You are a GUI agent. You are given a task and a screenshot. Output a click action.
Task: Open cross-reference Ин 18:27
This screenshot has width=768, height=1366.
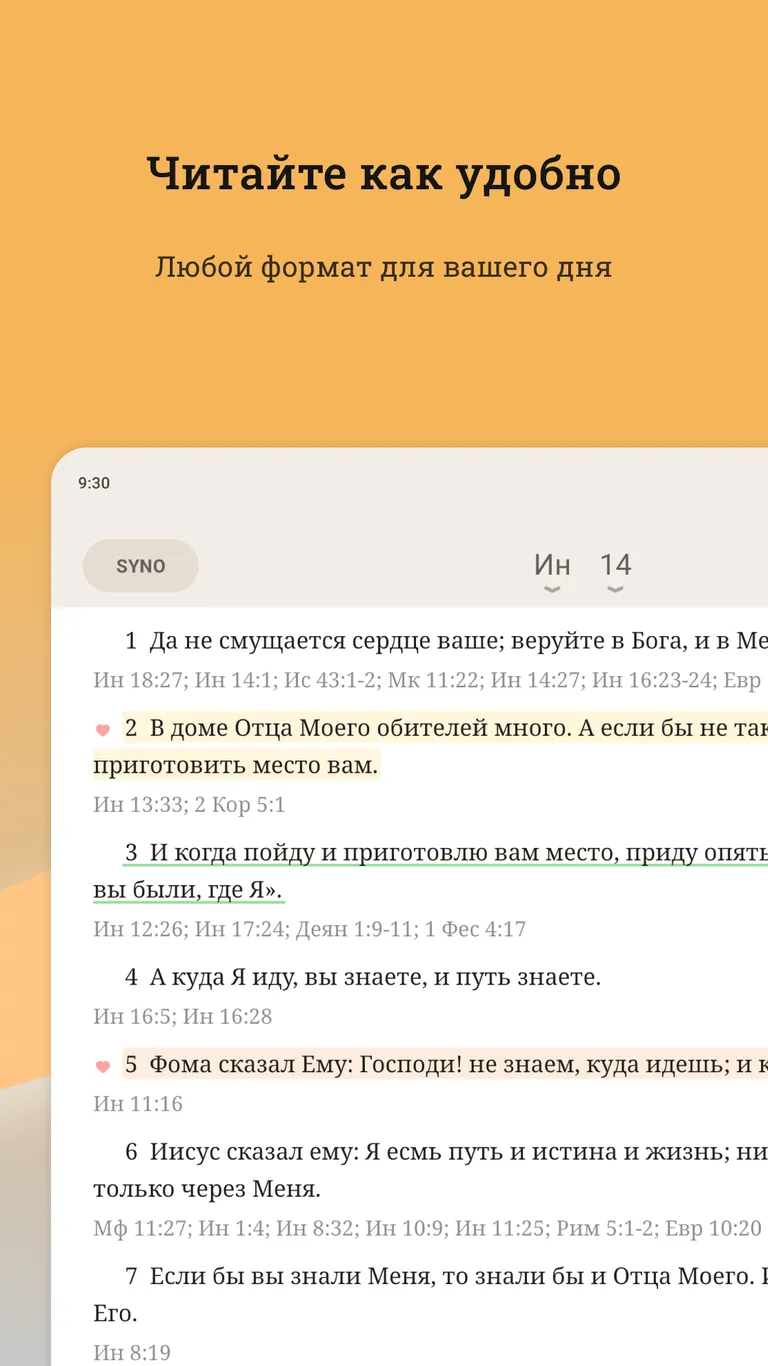pos(139,681)
